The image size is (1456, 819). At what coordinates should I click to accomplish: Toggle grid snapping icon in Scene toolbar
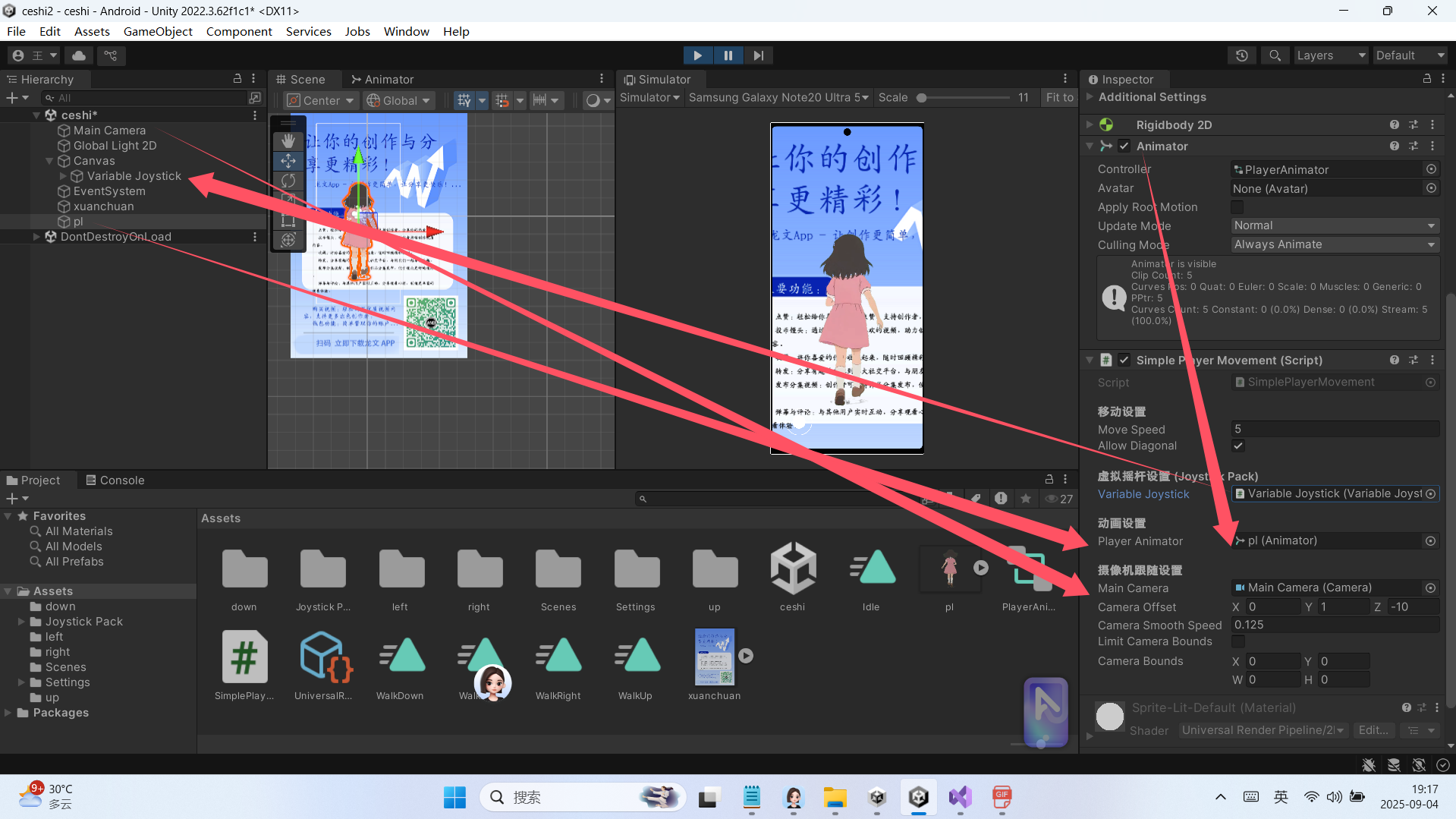[x=502, y=100]
